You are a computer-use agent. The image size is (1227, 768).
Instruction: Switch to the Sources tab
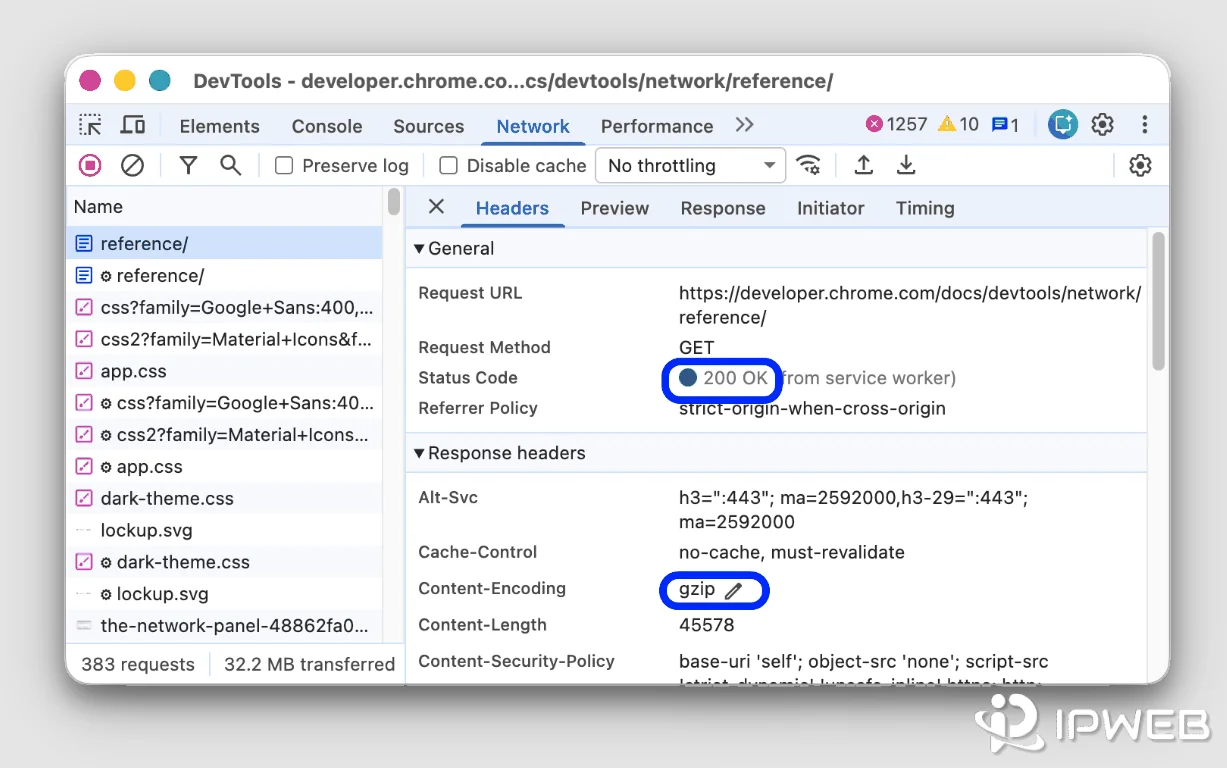(x=429, y=126)
